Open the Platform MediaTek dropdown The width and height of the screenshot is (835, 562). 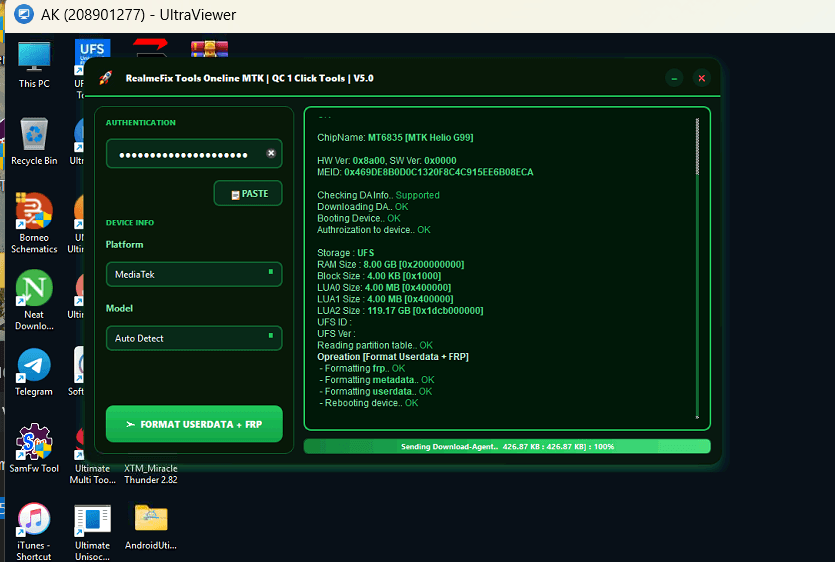[194, 274]
